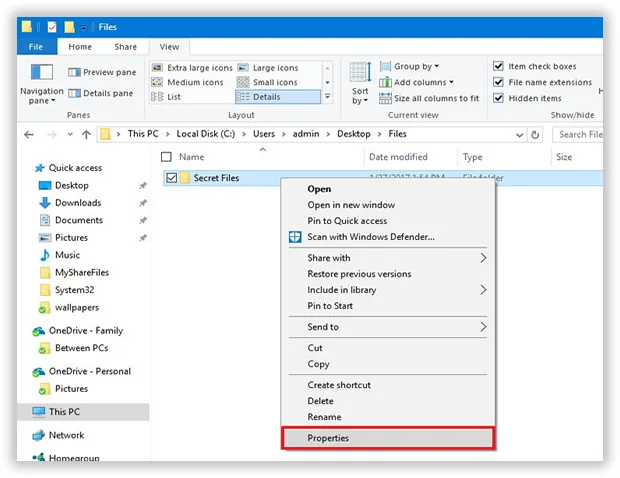Toggle File name extensions checkbox
Screen dimensions: 620x478
(499, 82)
